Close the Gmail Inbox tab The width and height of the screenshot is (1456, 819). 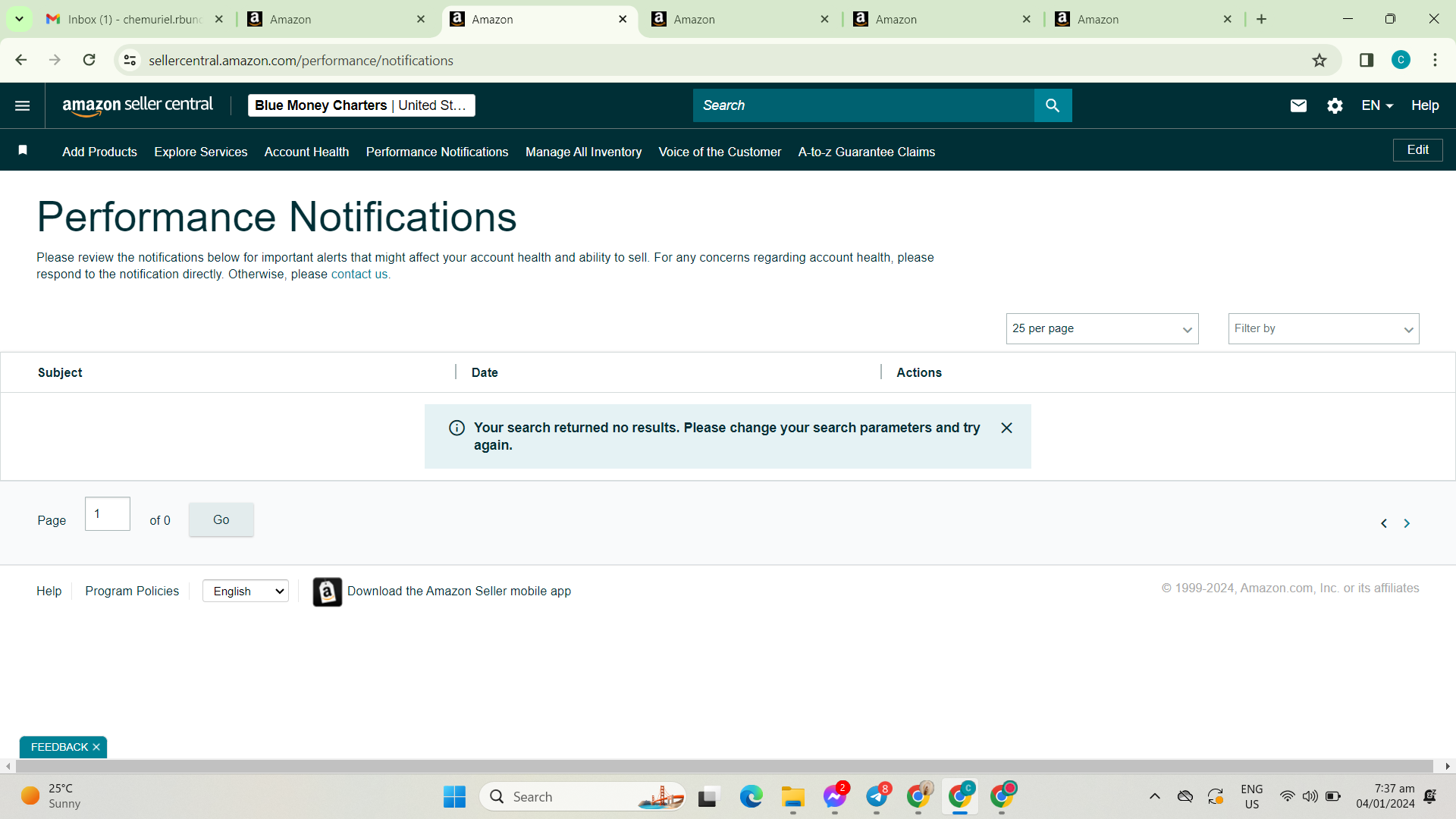pos(219,20)
